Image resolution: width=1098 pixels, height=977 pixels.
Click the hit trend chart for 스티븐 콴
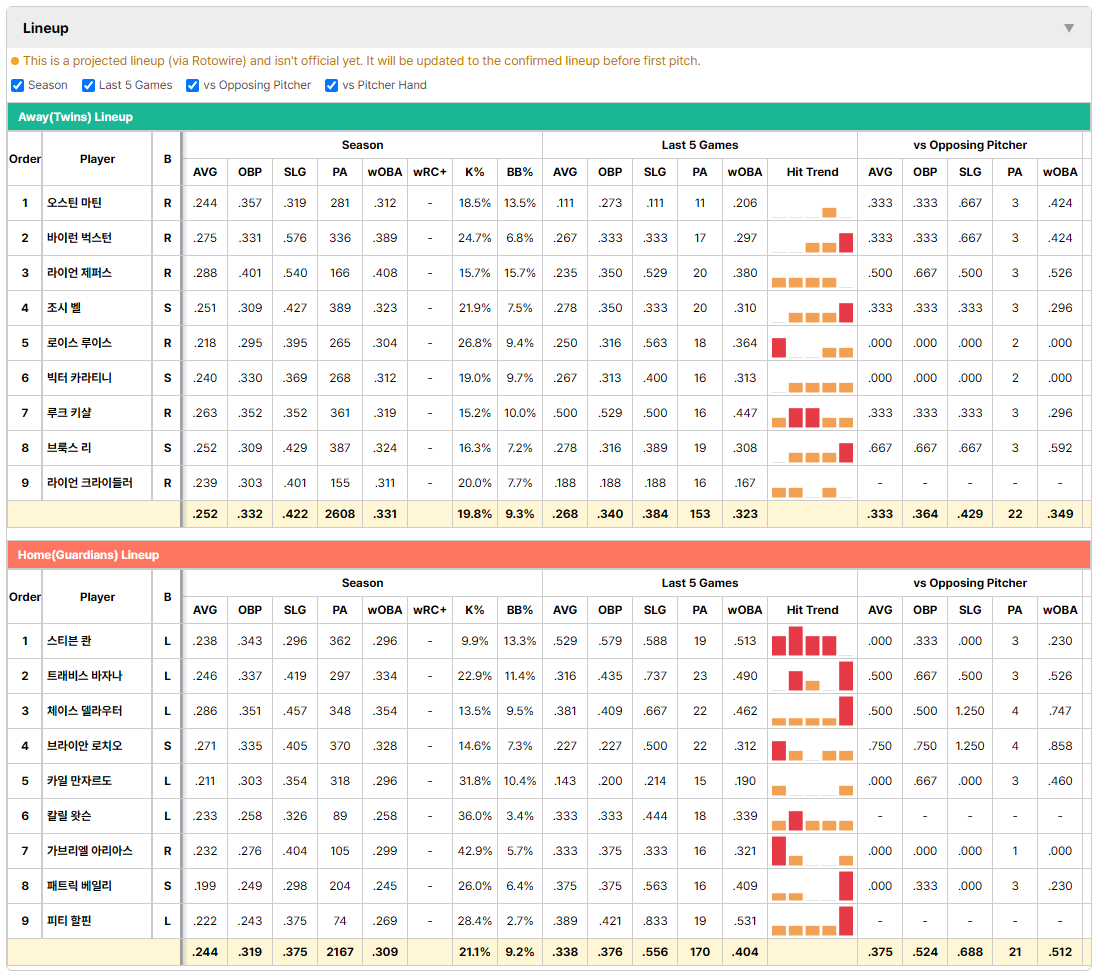pos(812,641)
